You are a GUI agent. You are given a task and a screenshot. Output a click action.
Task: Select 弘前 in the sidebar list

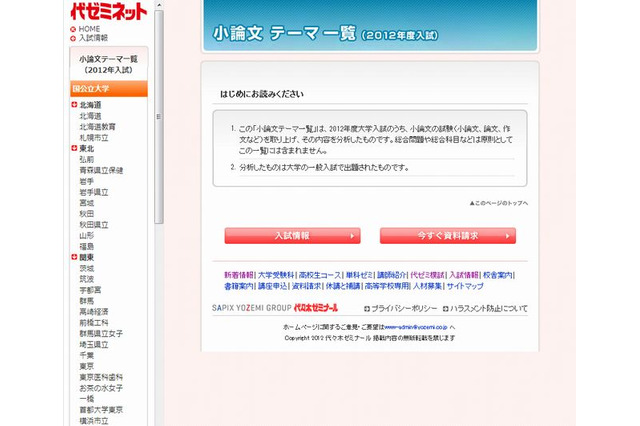pyautogui.click(x=87, y=160)
